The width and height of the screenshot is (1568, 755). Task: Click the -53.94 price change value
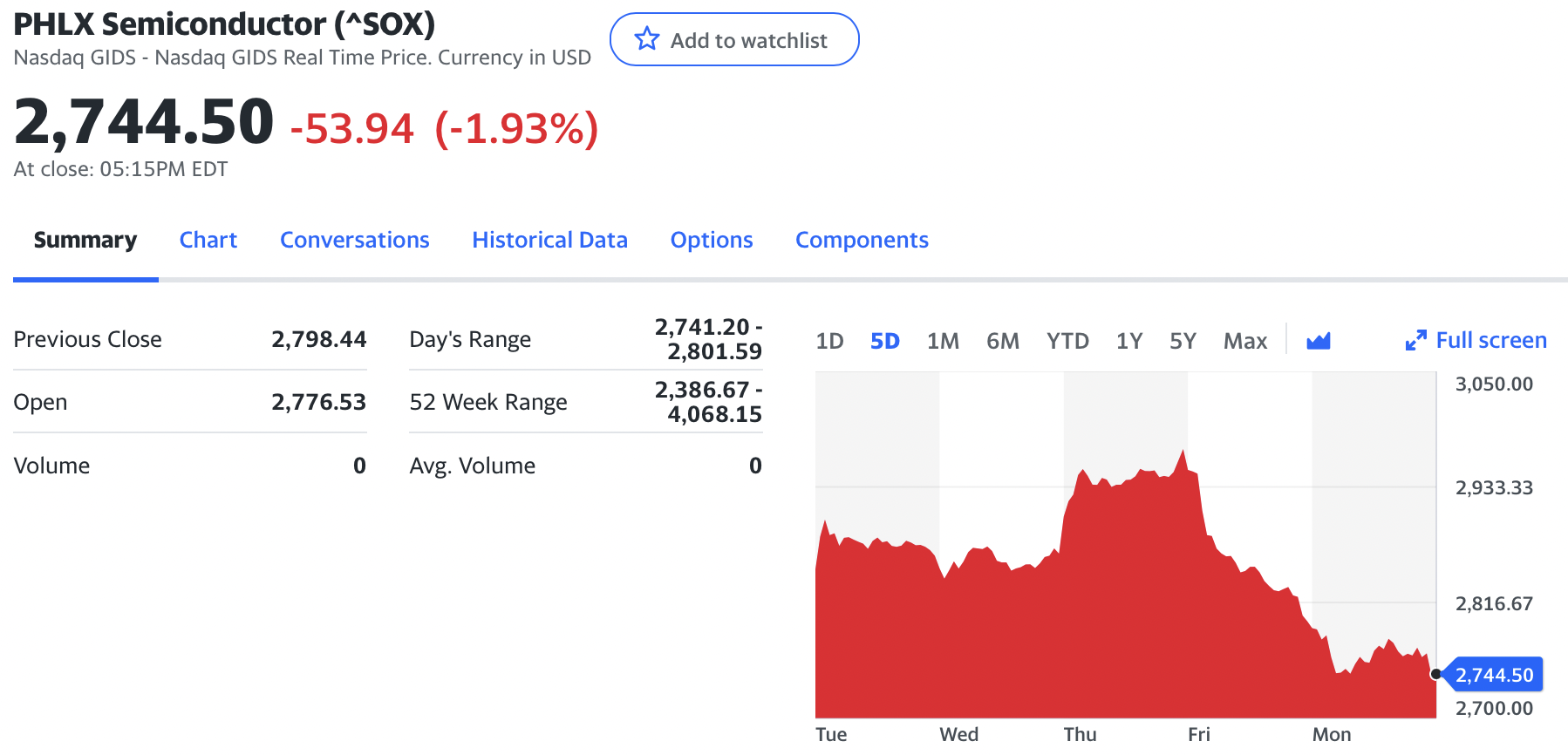click(352, 128)
